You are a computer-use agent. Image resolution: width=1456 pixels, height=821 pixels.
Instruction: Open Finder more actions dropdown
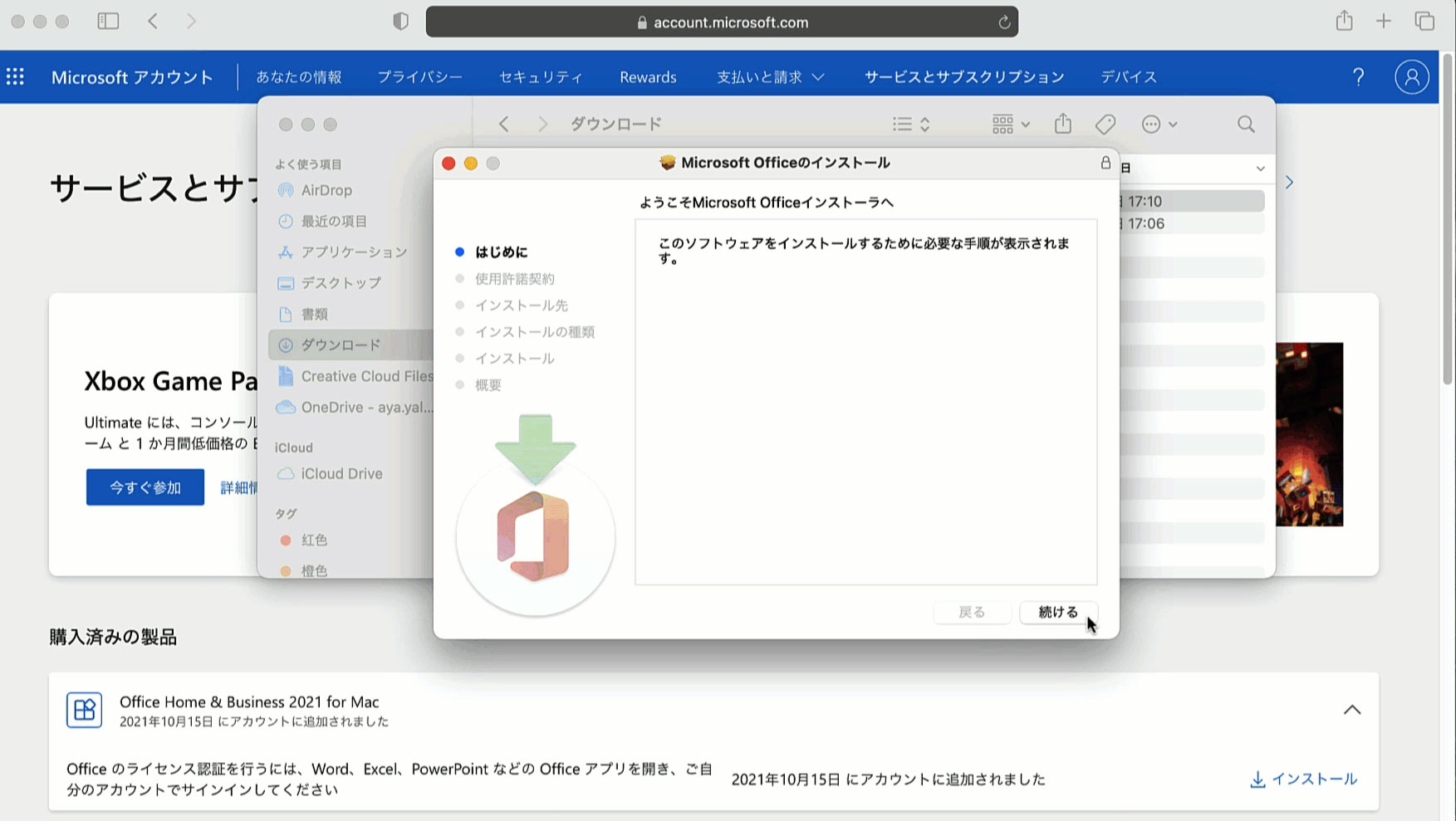pos(1159,124)
